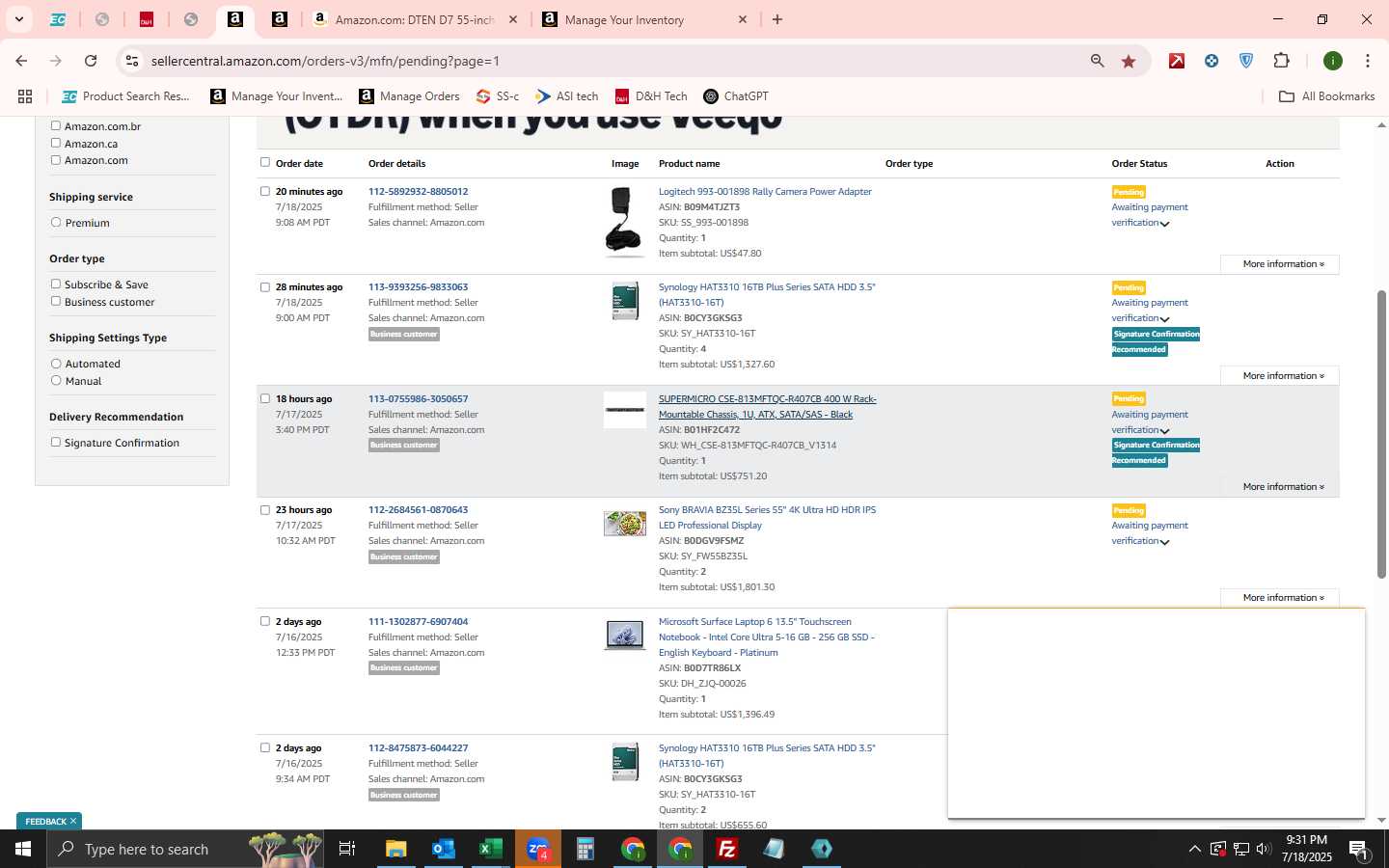This screenshot has height=868, width=1389.
Task: Close the FEEDBACK badge with the X
Action: 72,821
